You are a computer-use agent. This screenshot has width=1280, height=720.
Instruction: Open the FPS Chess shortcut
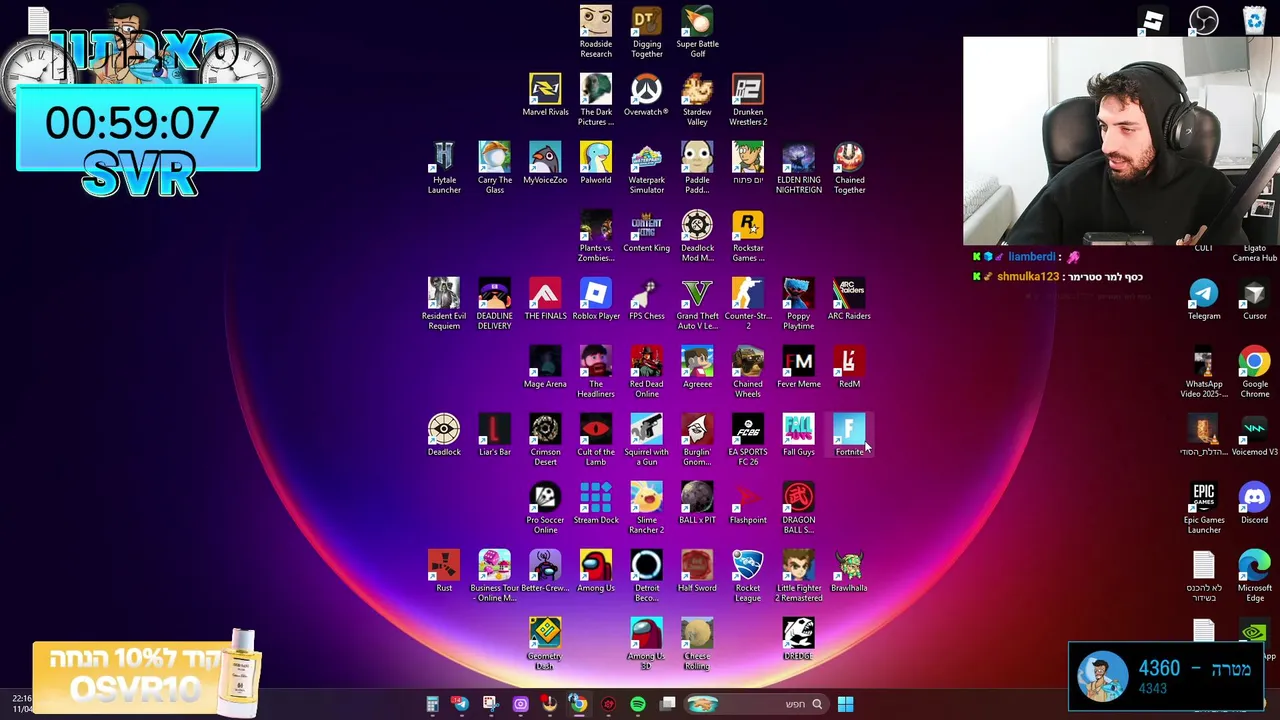pyautogui.click(x=646, y=299)
